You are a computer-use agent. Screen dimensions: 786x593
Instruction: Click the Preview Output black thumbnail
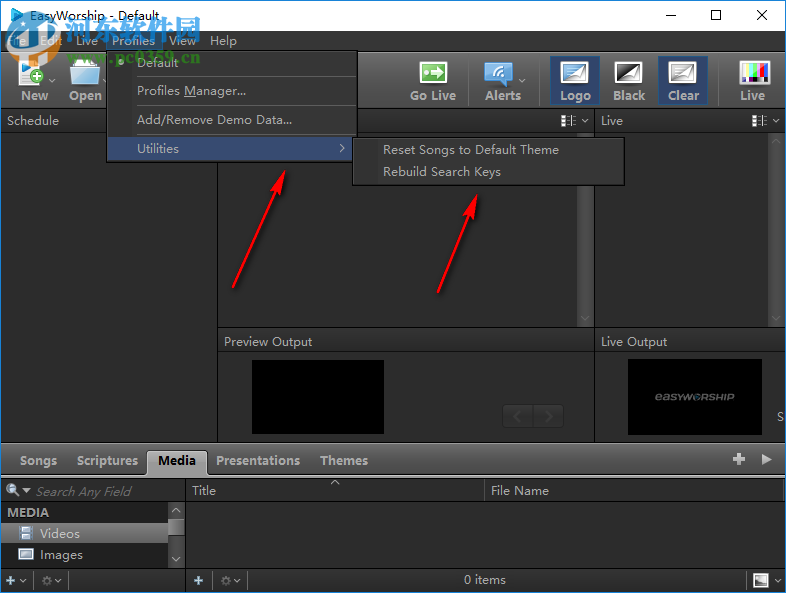pyautogui.click(x=318, y=397)
